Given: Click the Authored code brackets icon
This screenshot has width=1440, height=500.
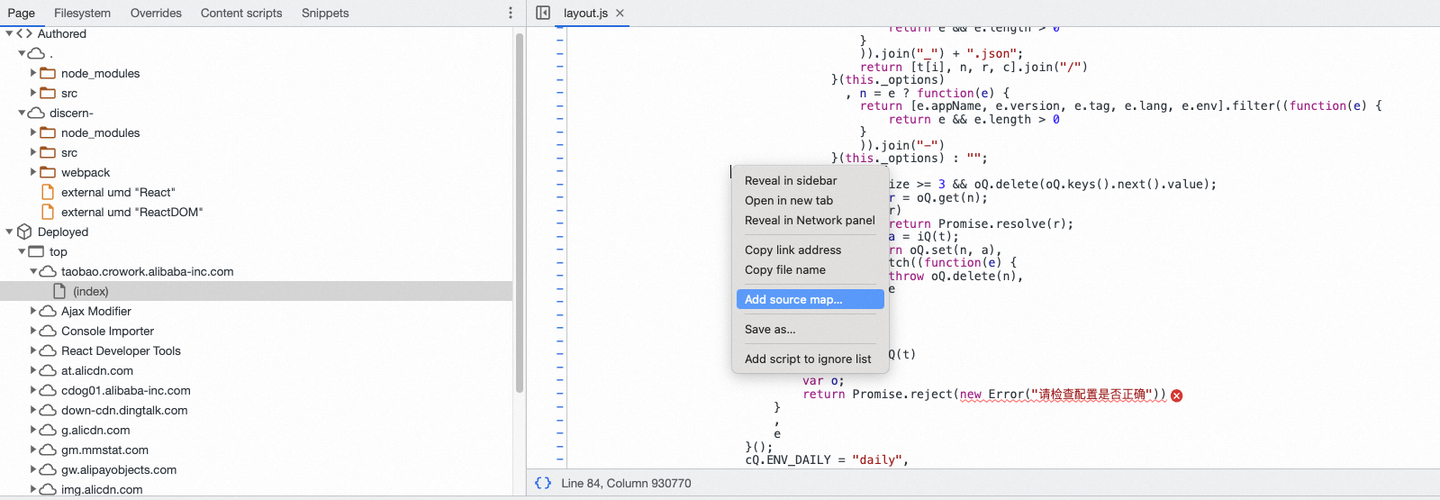Looking at the screenshot, I should [x=25, y=34].
